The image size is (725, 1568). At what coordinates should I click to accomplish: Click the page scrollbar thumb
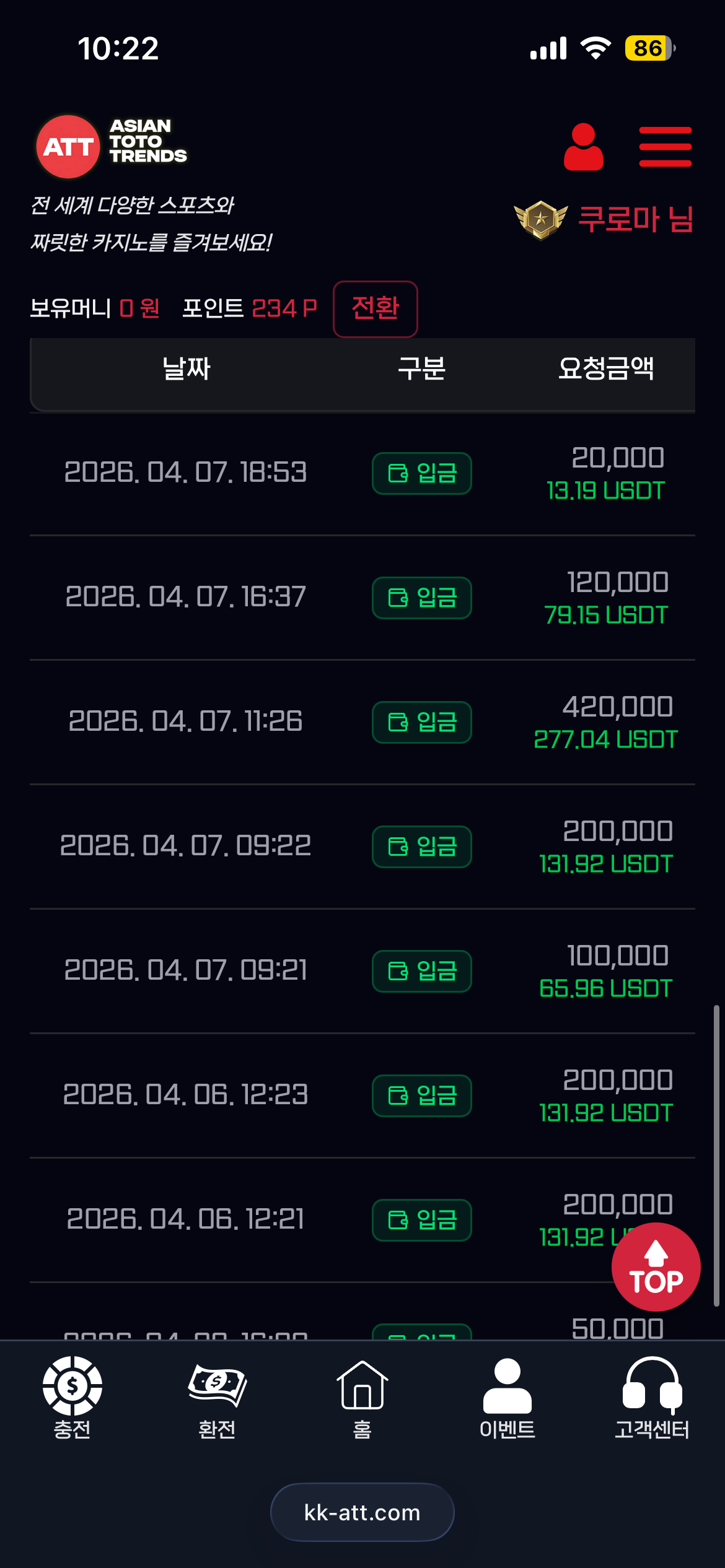pyautogui.click(x=716, y=1156)
